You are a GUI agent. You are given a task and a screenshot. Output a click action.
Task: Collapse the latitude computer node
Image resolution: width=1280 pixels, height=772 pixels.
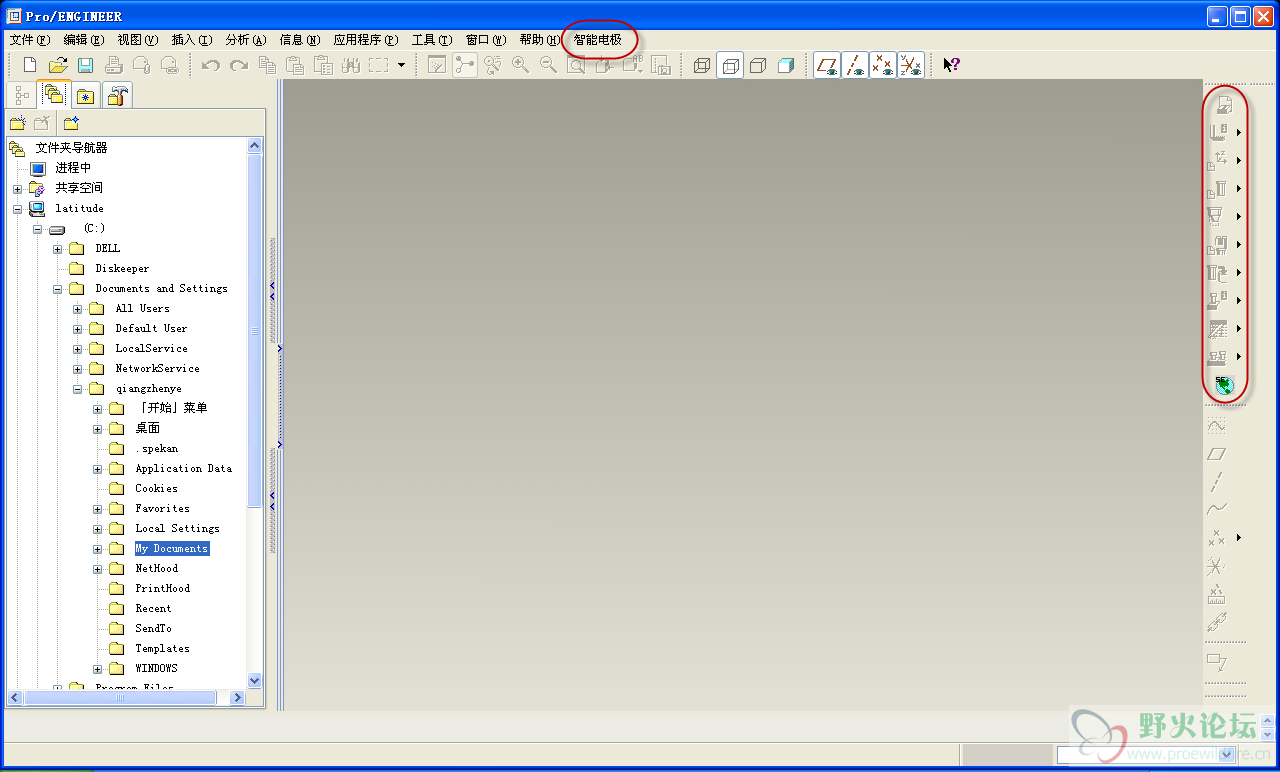pos(18,209)
